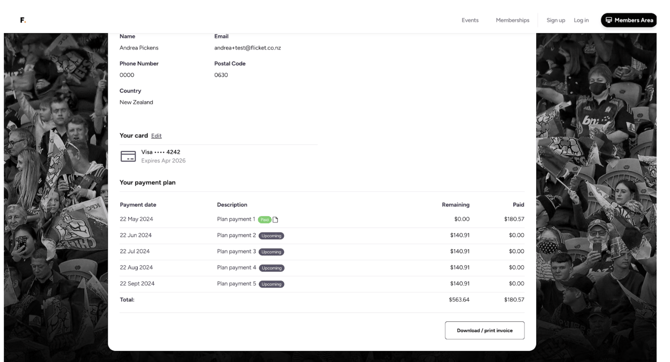Select the email andrea+test@flicket.co.nz
The image size is (670, 362).
[x=247, y=48]
